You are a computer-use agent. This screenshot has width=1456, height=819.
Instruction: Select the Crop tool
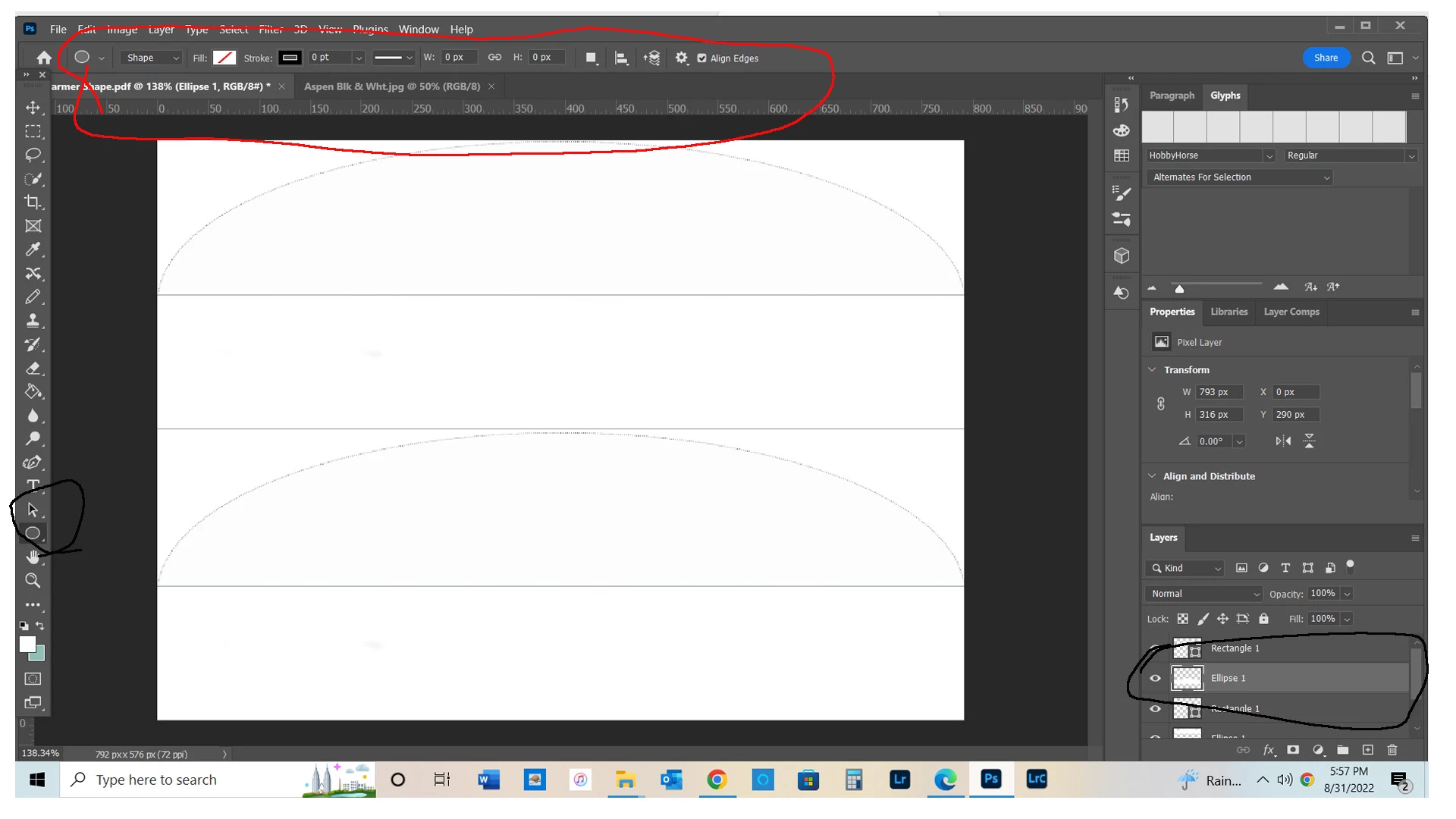pyautogui.click(x=33, y=202)
